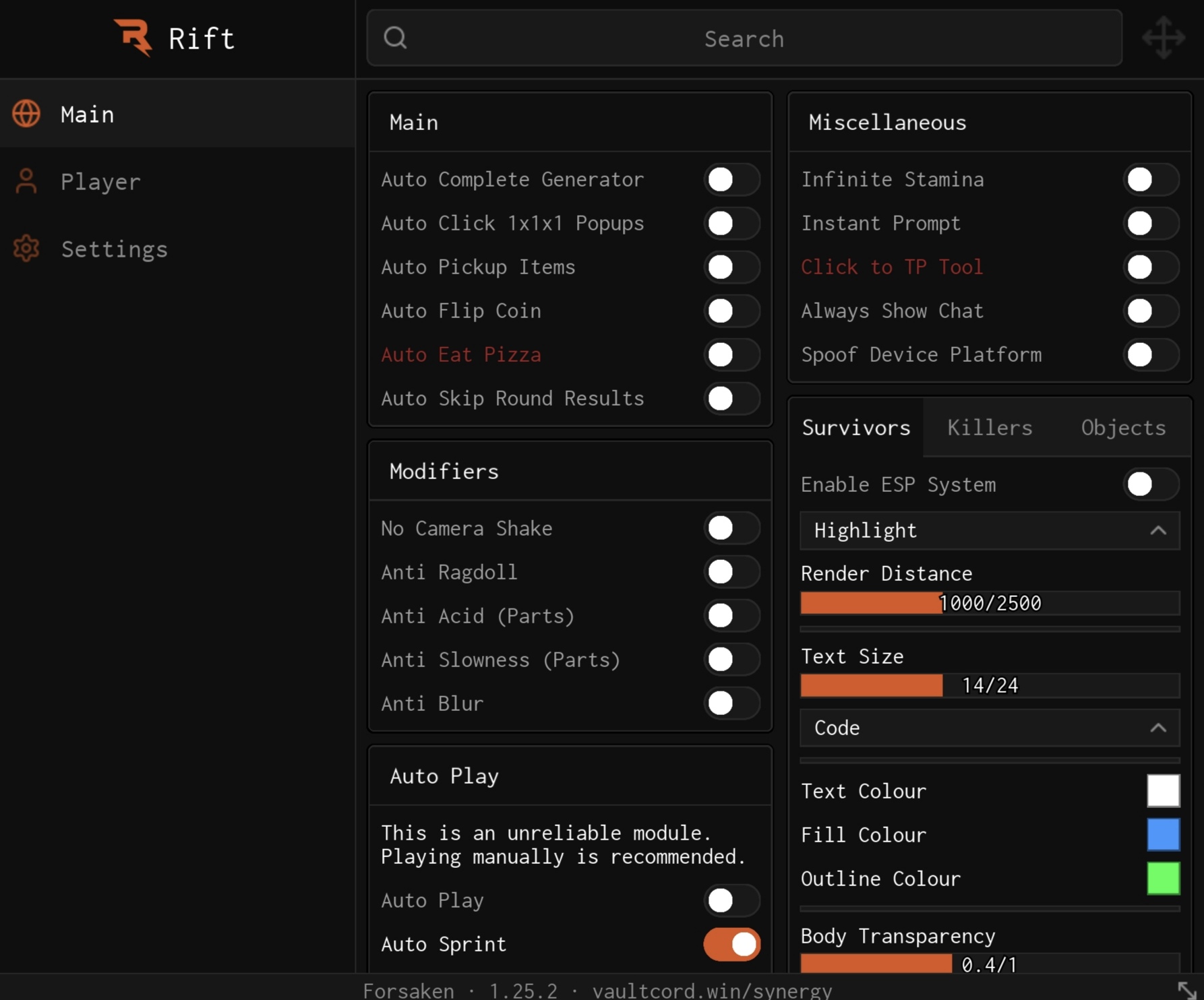Click the move window arrows icon

(1163, 38)
